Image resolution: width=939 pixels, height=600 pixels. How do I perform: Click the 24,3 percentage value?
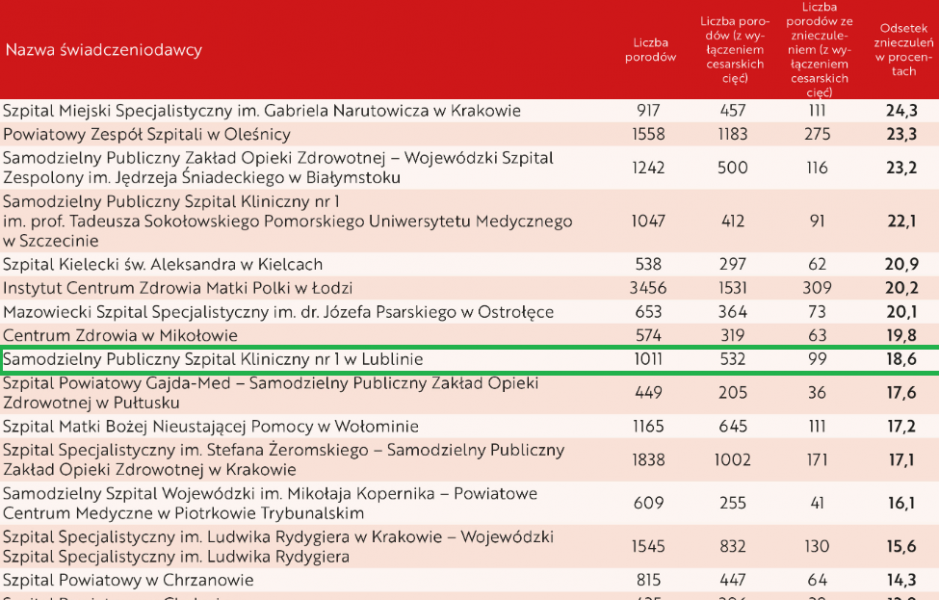901,111
